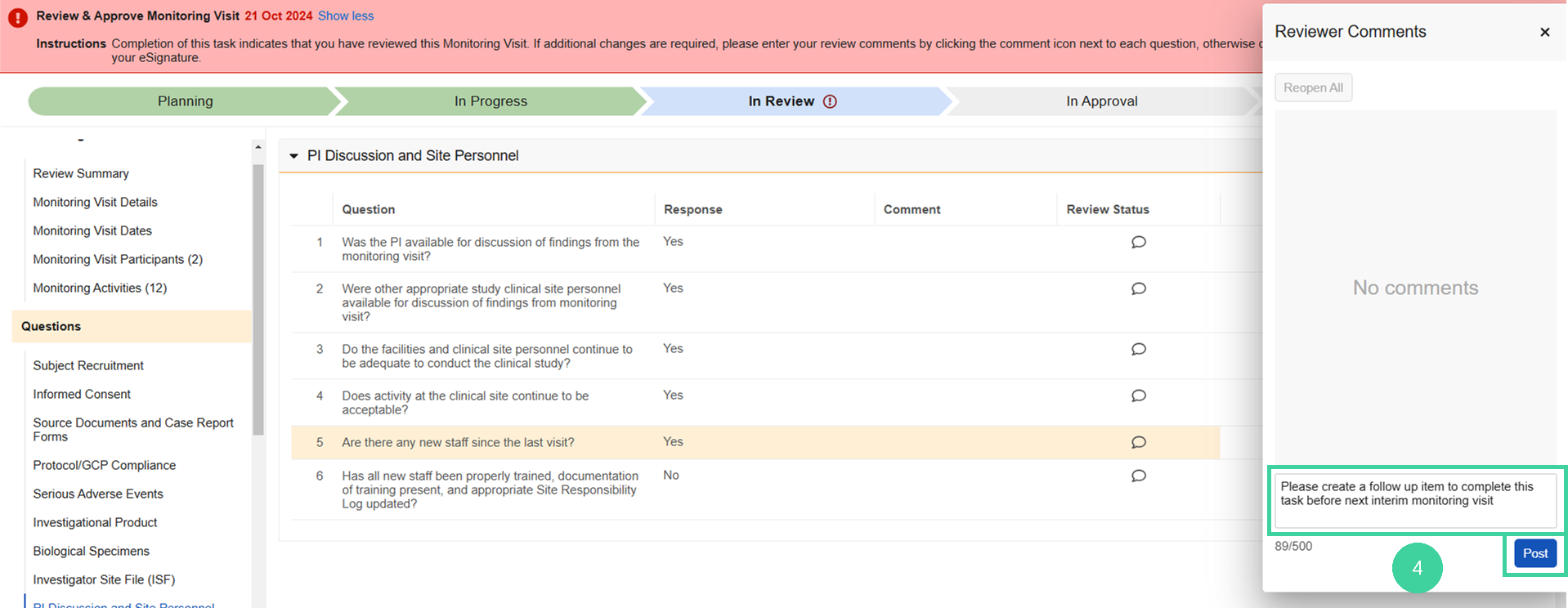The height and width of the screenshot is (608, 1568).
Task: Select question about facilities being adequate
Action: 487,356
